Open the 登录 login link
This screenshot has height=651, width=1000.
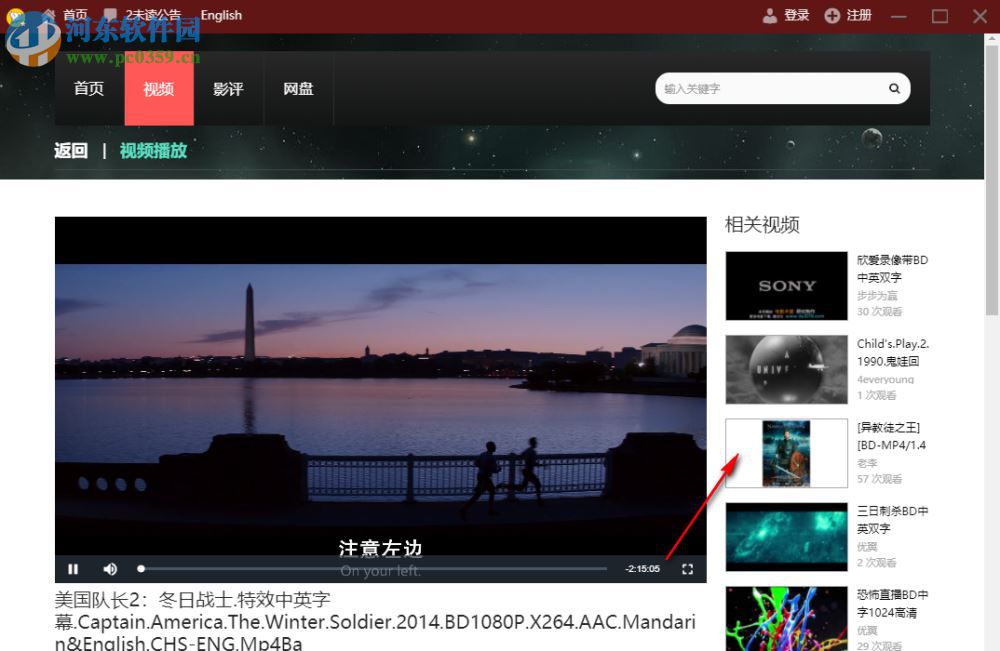[786, 15]
